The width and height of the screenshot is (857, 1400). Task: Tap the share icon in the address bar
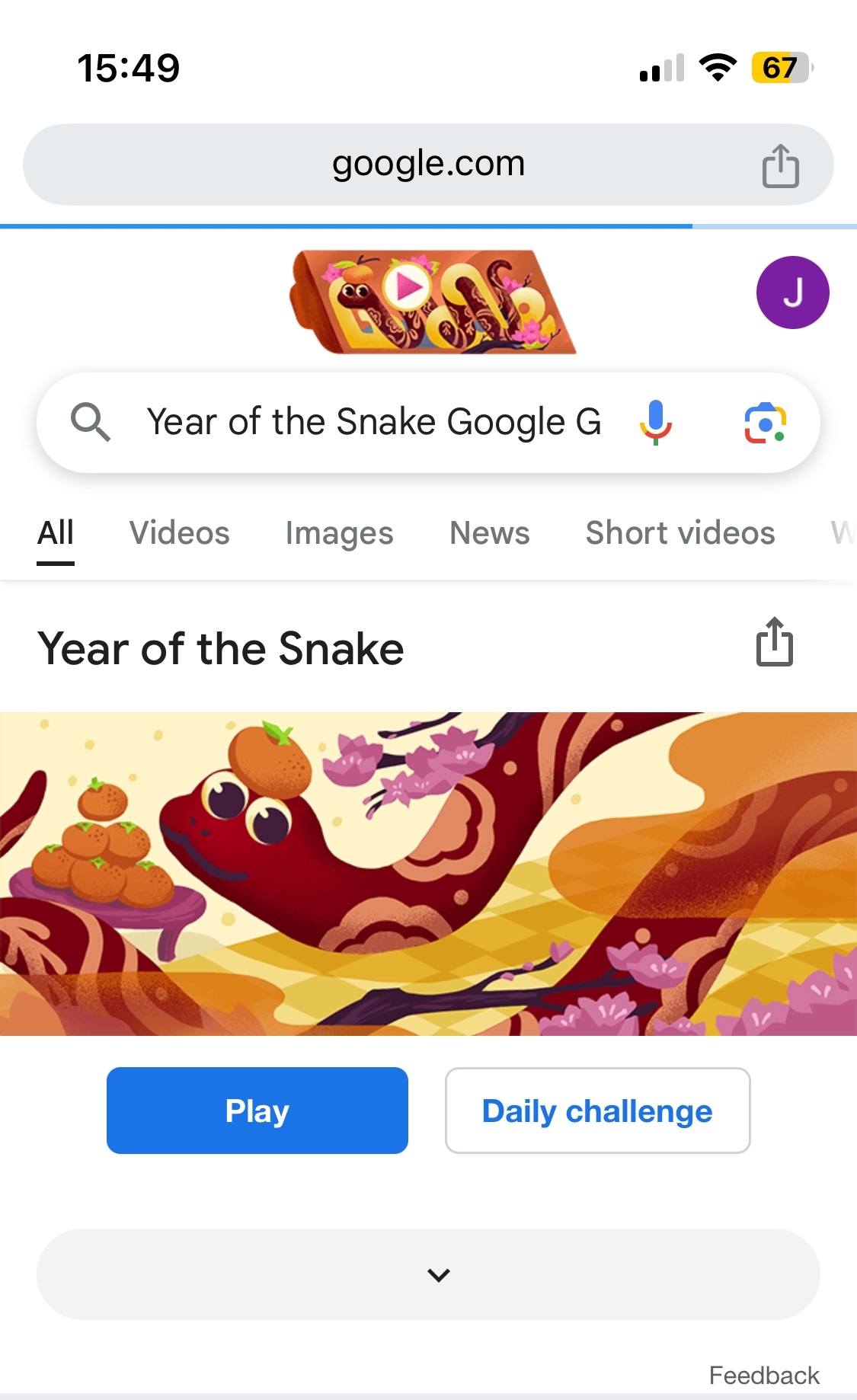pos(780,165)
